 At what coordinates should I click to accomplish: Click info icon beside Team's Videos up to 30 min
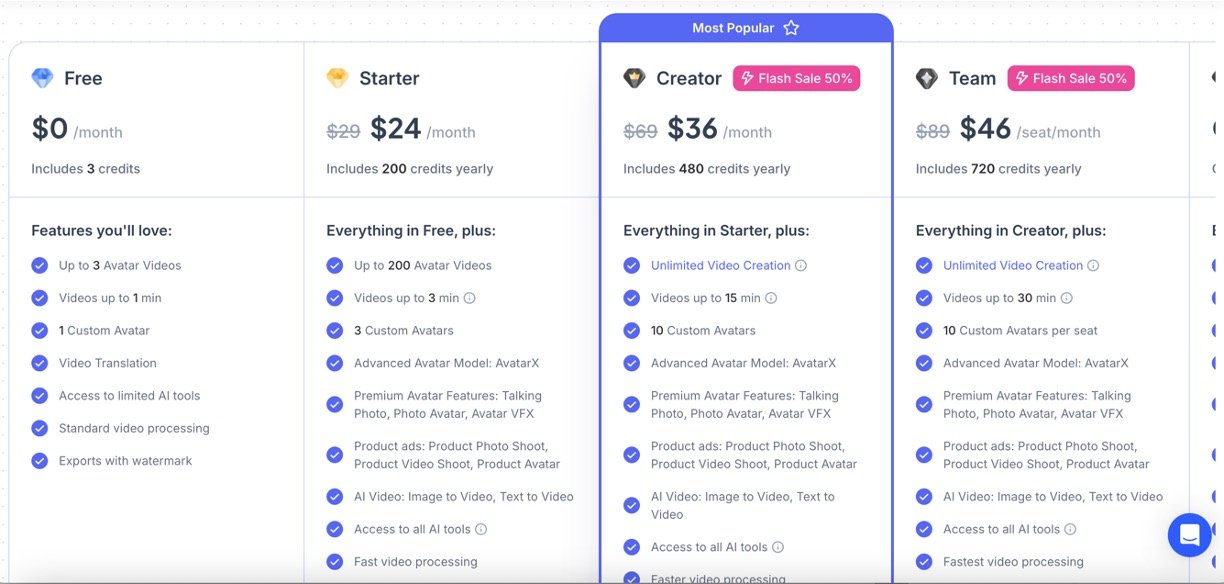coord(1067,298)
